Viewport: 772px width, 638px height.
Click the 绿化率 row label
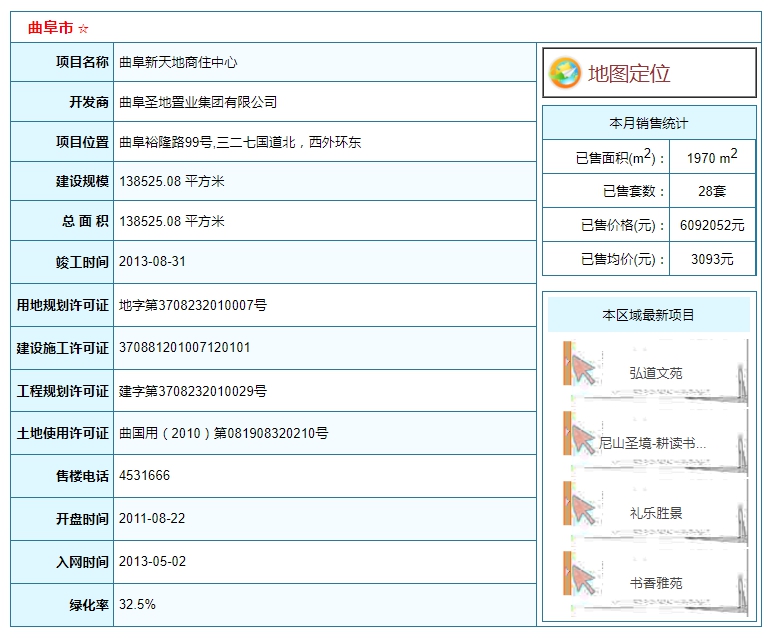[x=89, y=605]
